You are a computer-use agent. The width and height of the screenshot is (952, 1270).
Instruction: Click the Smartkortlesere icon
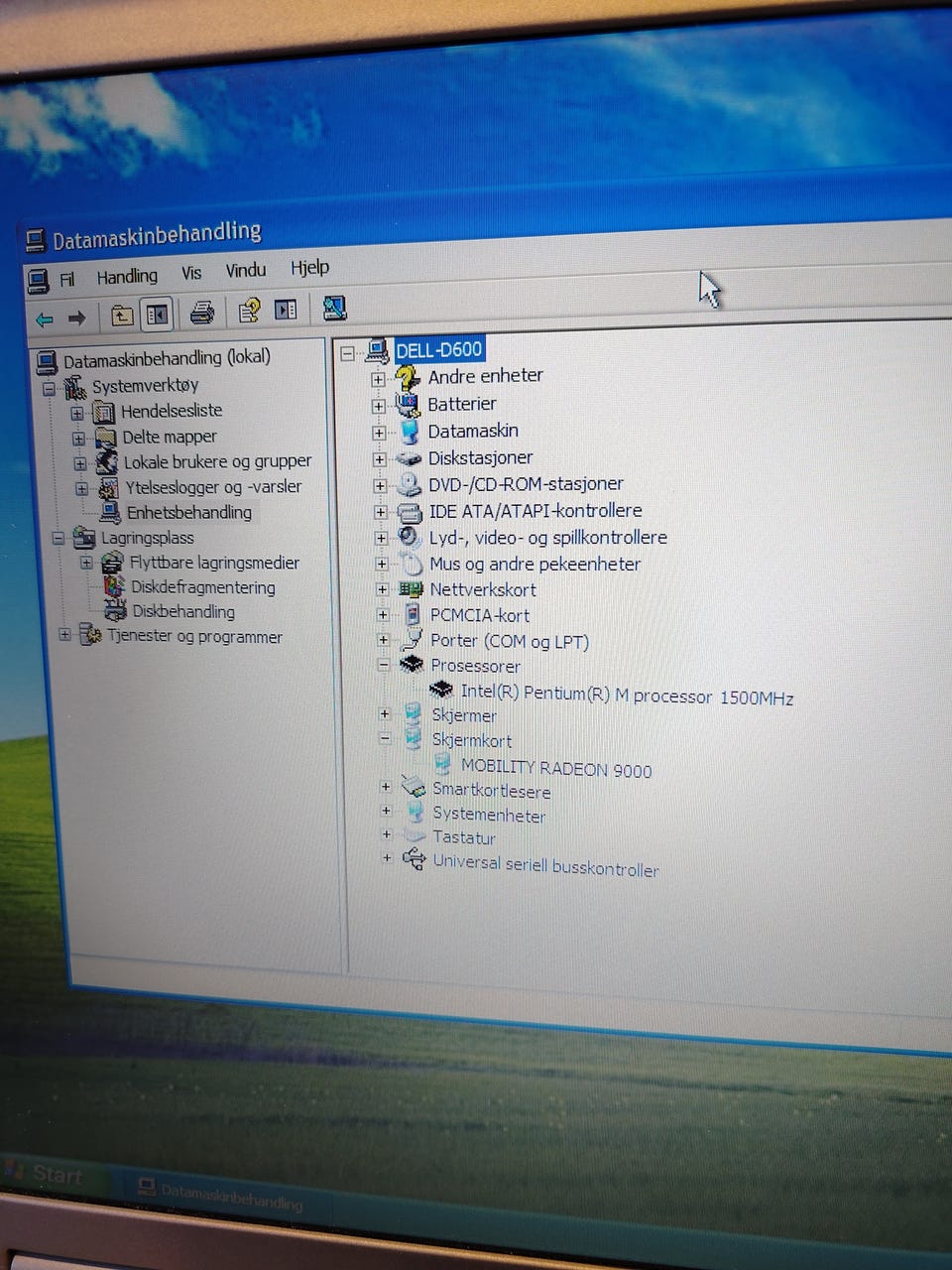(x=414, y=788)
